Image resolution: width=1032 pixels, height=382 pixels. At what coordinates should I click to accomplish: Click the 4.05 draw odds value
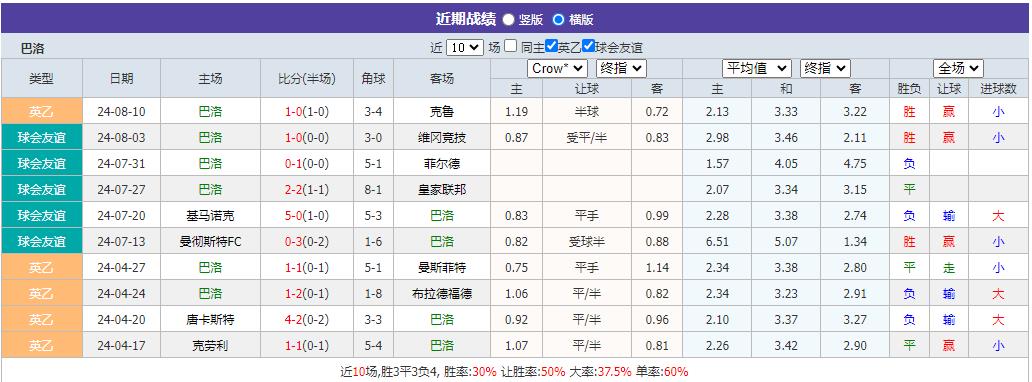[x=786, y=163]
